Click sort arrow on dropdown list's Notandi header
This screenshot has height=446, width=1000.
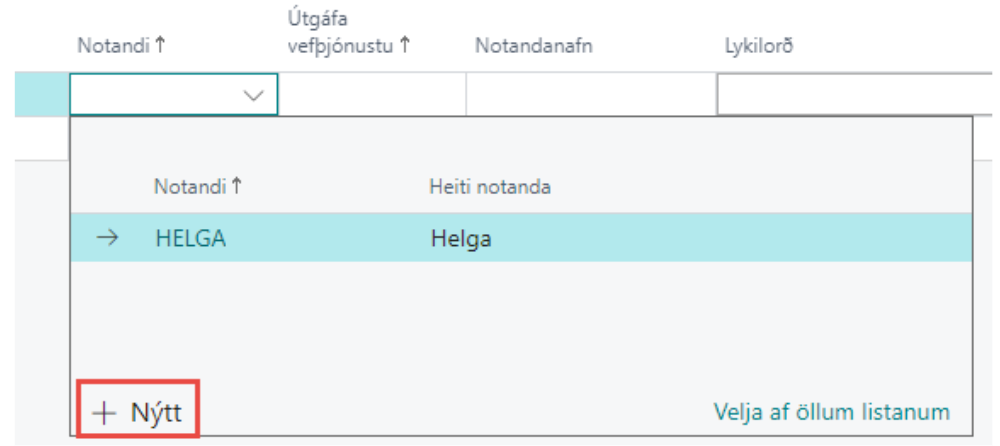(237, 187)
